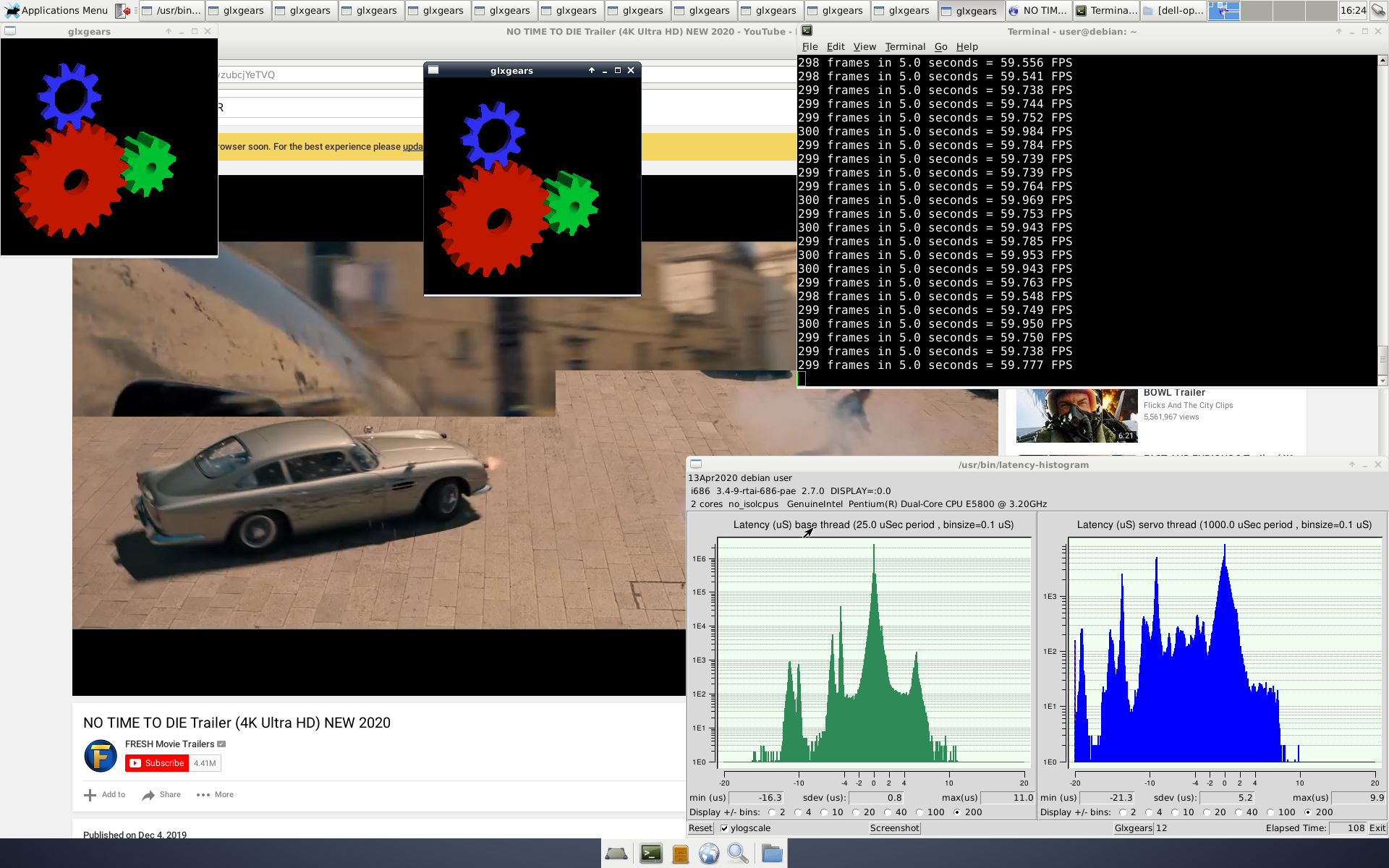The image size is (1389, 868).
Task: Select the second workspace in the pager
Action: pyautogui.click(x=1256, y=10)
